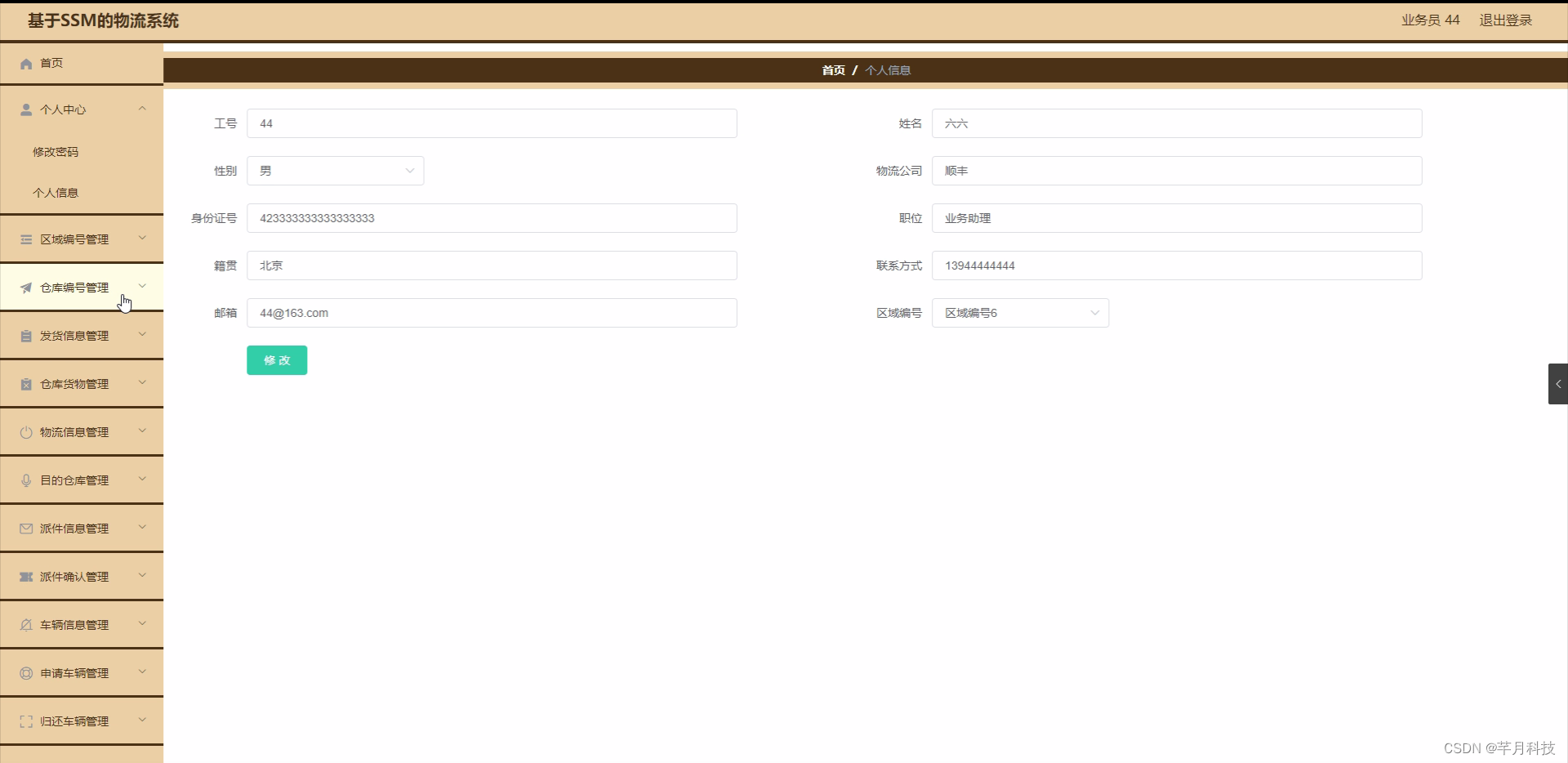Click the right-edge panel collapse arrow
Screen dimensions: 1568x763
coord(1558,383)
